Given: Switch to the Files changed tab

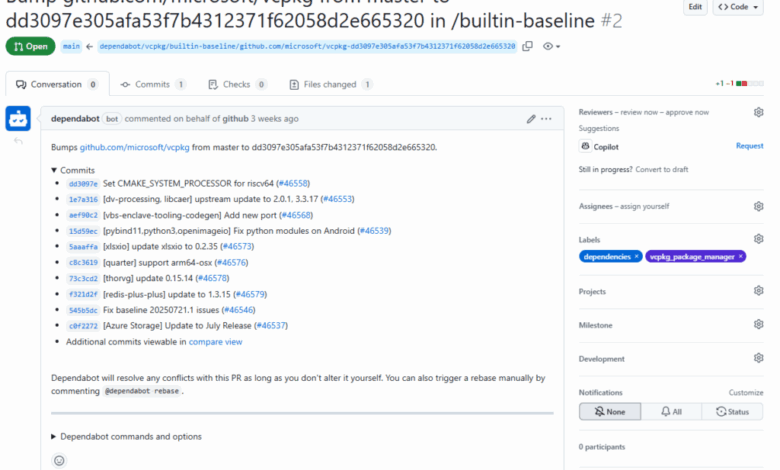Looking at the screenshot, I should (331, 85).
